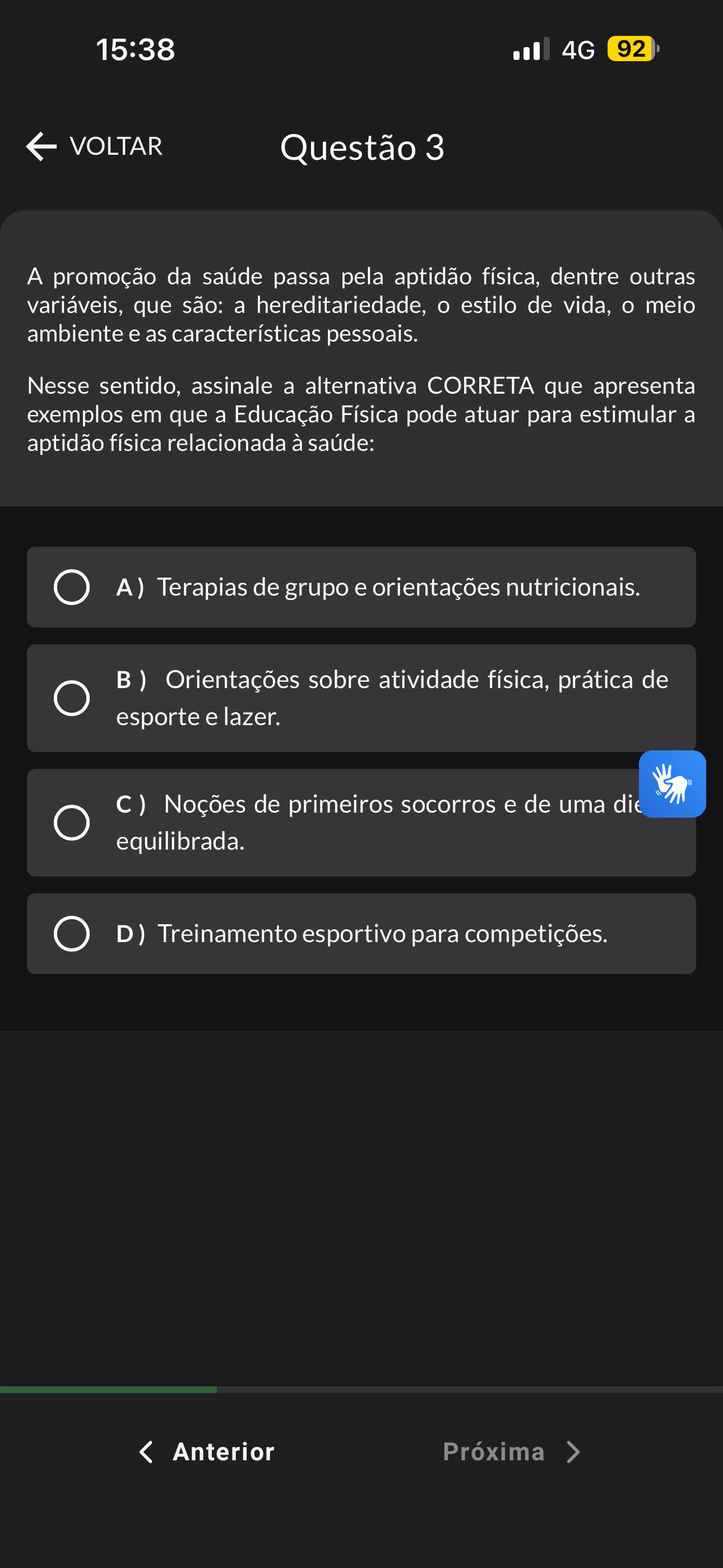Open the sign language accessibility widget
Viewport: 723px width, 1568px height.
[672, 783]
